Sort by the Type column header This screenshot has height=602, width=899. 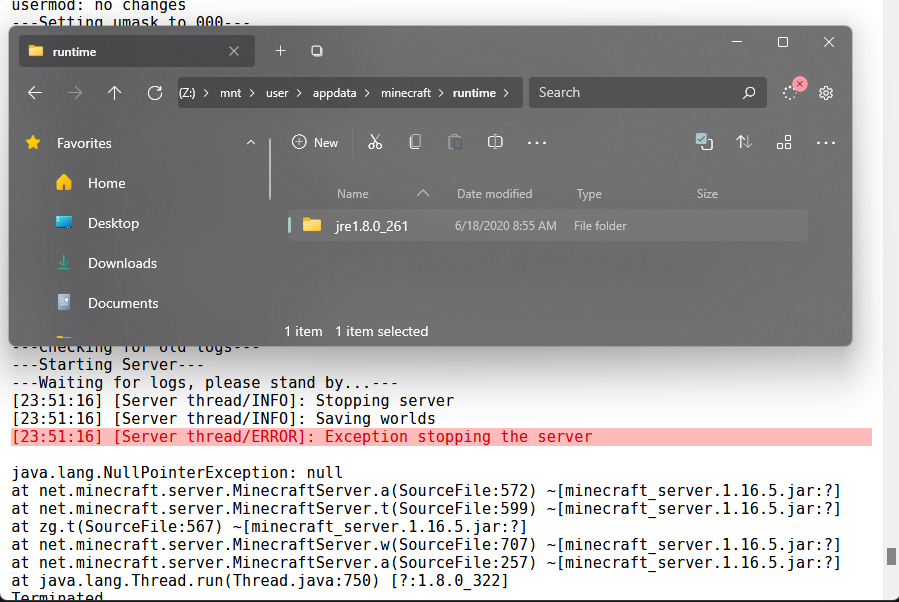pyautogui.click(x=589, y=194)
